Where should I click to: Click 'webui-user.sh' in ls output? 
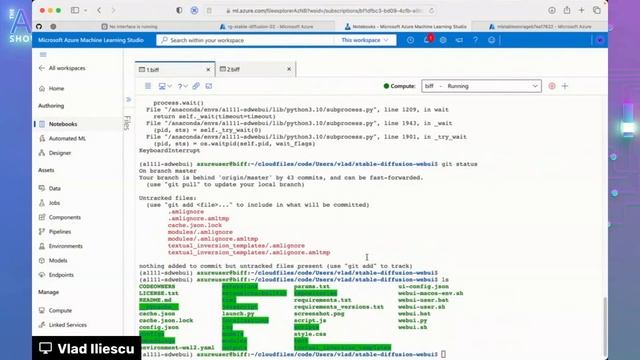[422, 307]
